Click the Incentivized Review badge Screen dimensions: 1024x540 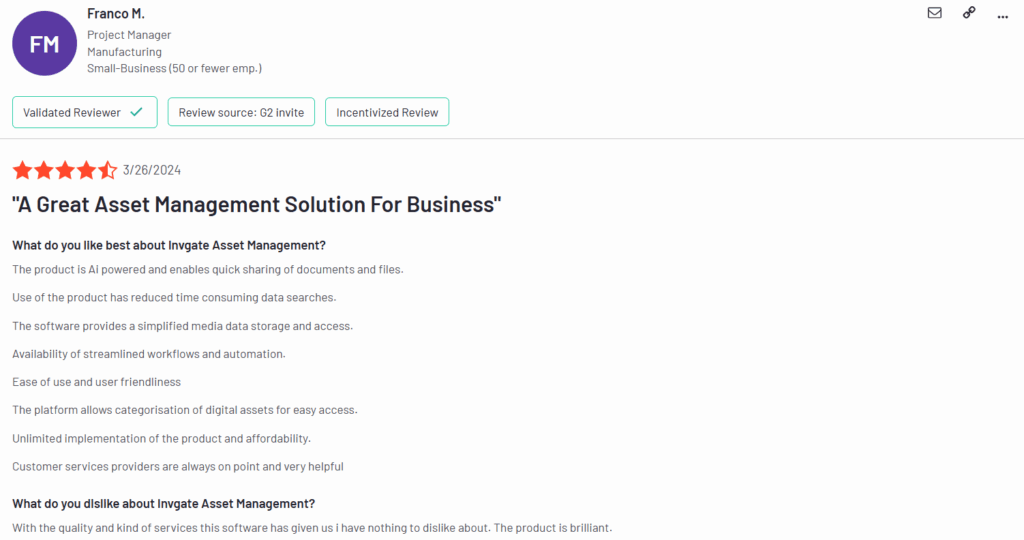click(x=387, y=112)
